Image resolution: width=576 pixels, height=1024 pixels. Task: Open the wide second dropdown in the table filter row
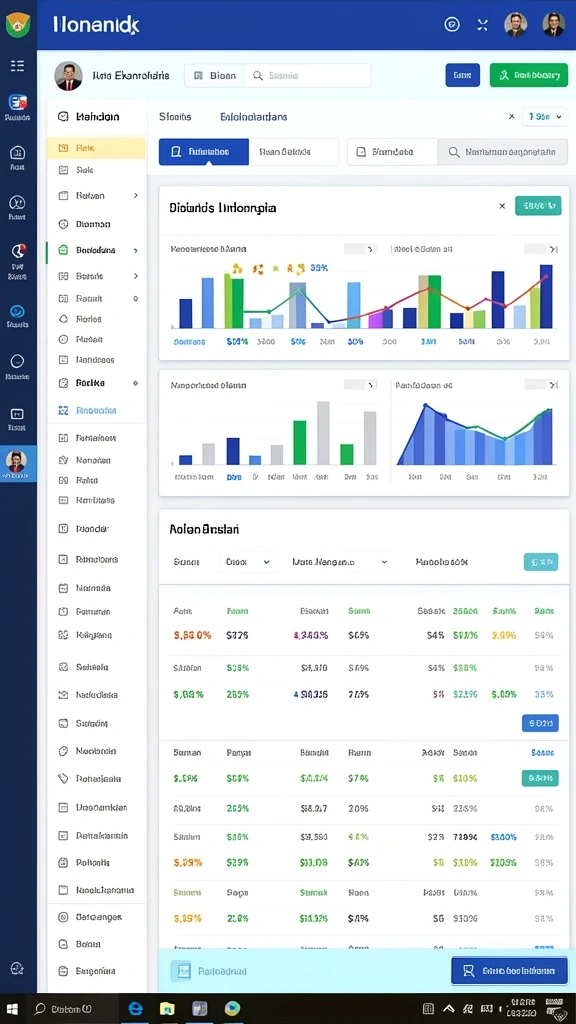pyautogui.click(x=340, y=562)
